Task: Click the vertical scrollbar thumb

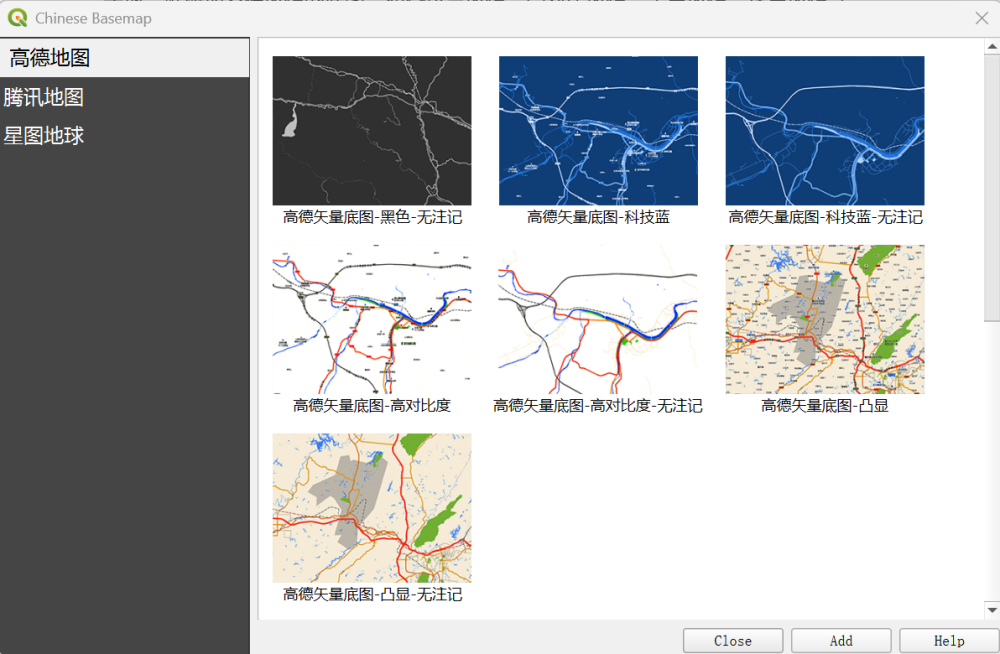Action: tap(992, 188)
